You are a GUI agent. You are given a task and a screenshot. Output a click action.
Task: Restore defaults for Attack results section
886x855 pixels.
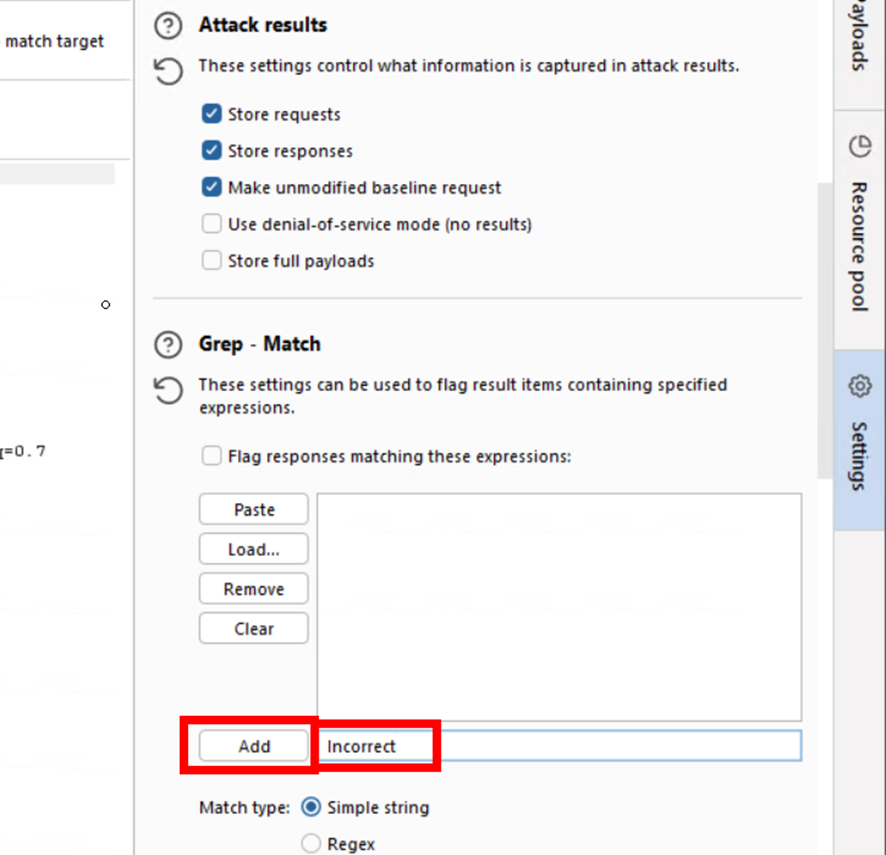click(x=168, y=71)
